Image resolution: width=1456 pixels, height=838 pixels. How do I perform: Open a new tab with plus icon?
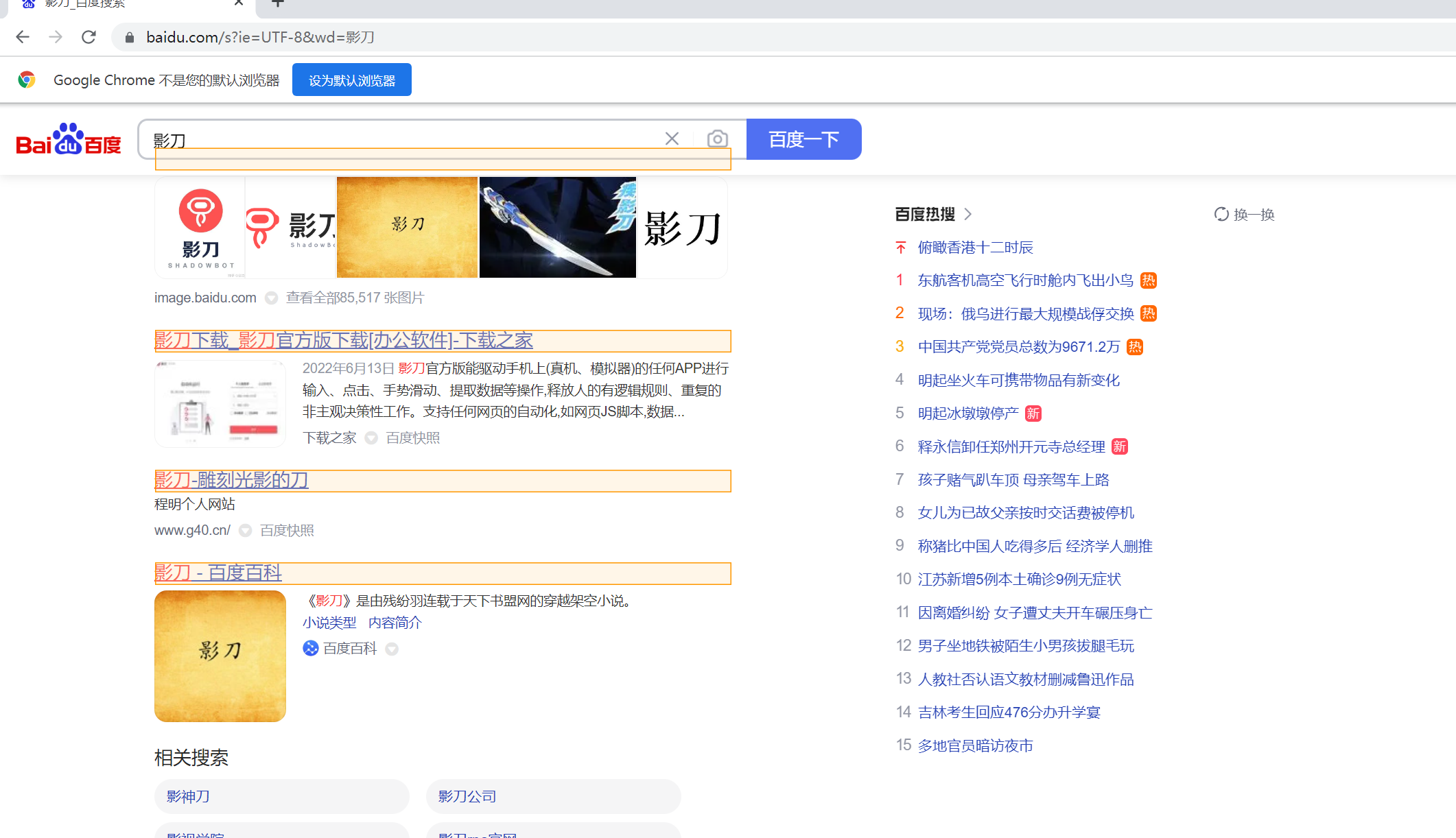click(x=278, y=3)
